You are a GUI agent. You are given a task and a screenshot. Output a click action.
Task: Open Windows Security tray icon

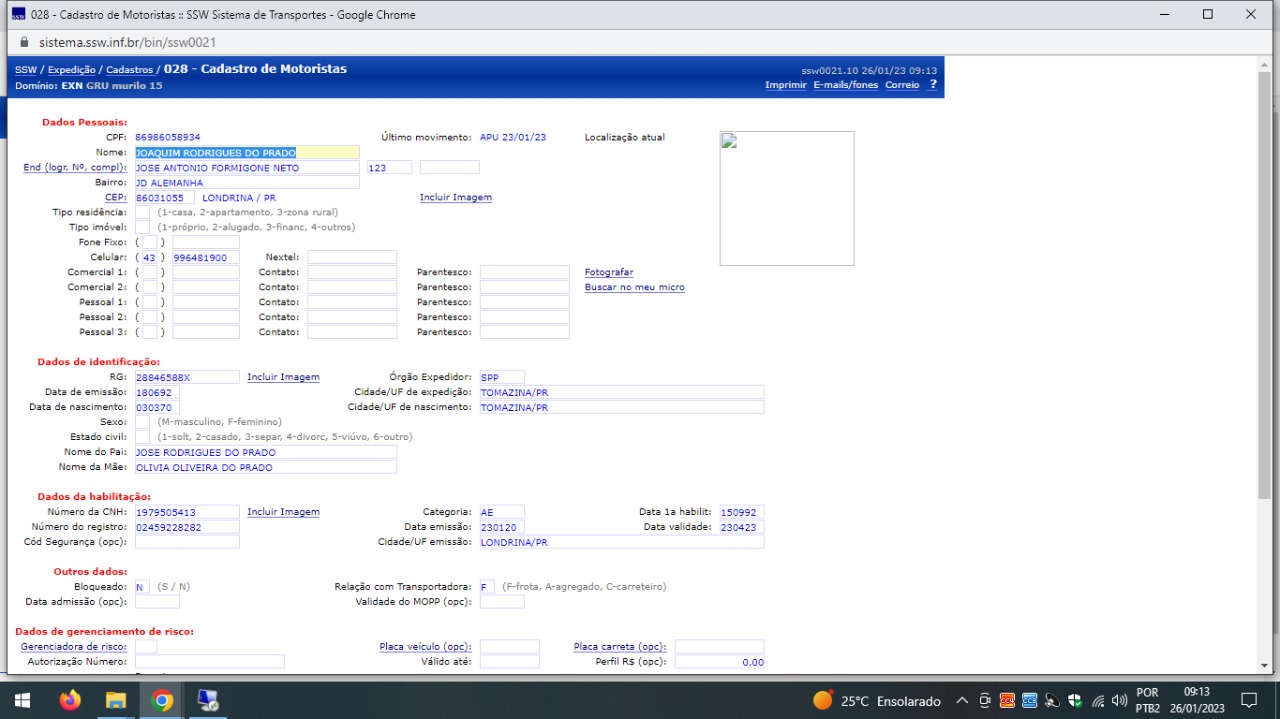tap(1075, 701)
